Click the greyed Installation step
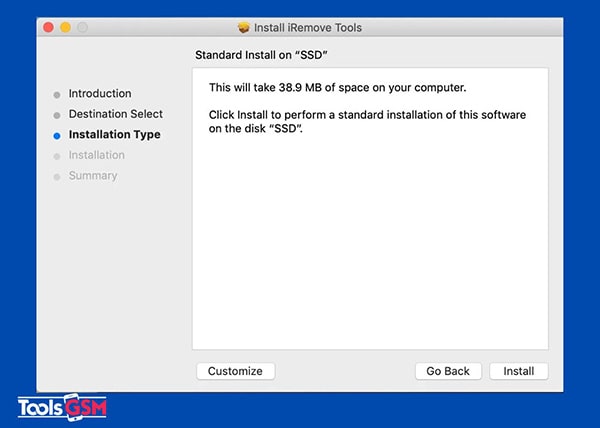Viewport: 600px width, 428px height. pyautogui.click(x=96, y=155)
